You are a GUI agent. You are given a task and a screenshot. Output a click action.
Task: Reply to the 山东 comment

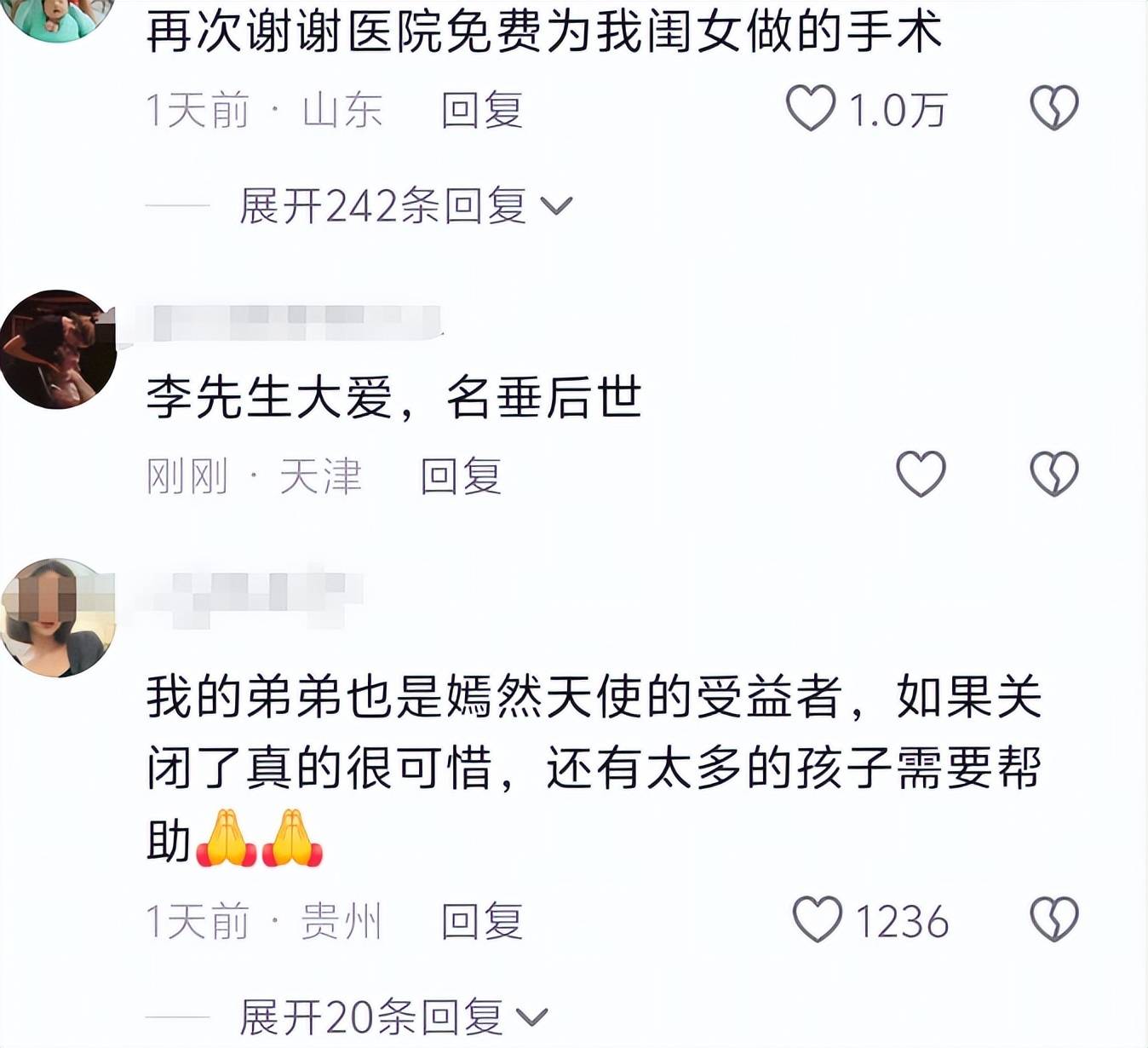coord(482,110)
